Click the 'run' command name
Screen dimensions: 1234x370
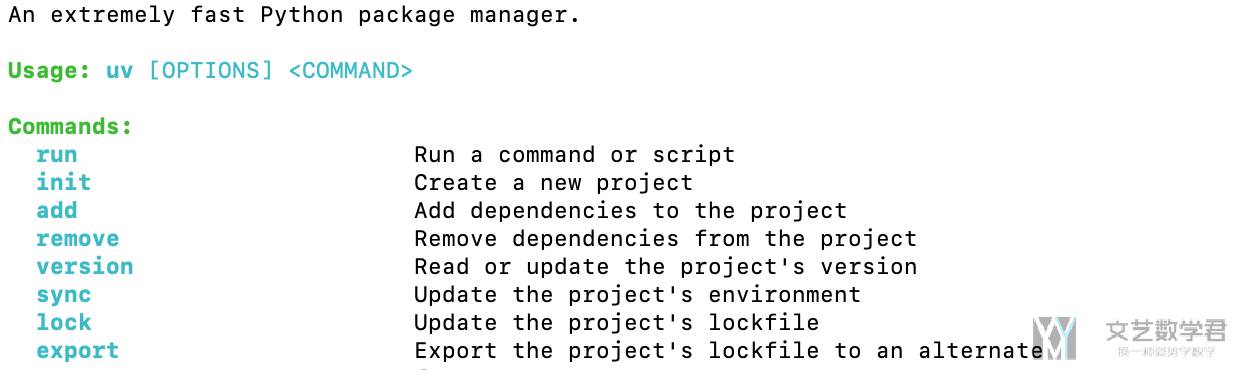click(x=57, y=155)
